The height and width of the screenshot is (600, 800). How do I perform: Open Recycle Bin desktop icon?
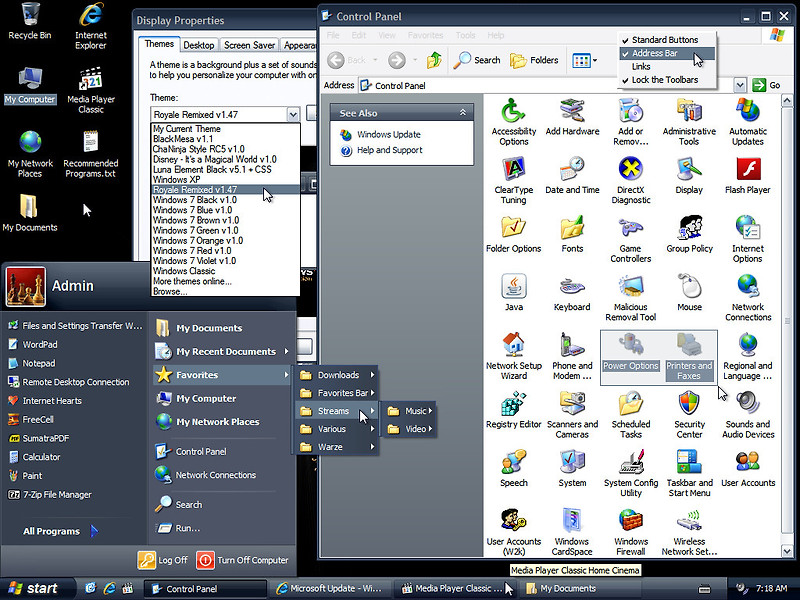click(30, 21)
